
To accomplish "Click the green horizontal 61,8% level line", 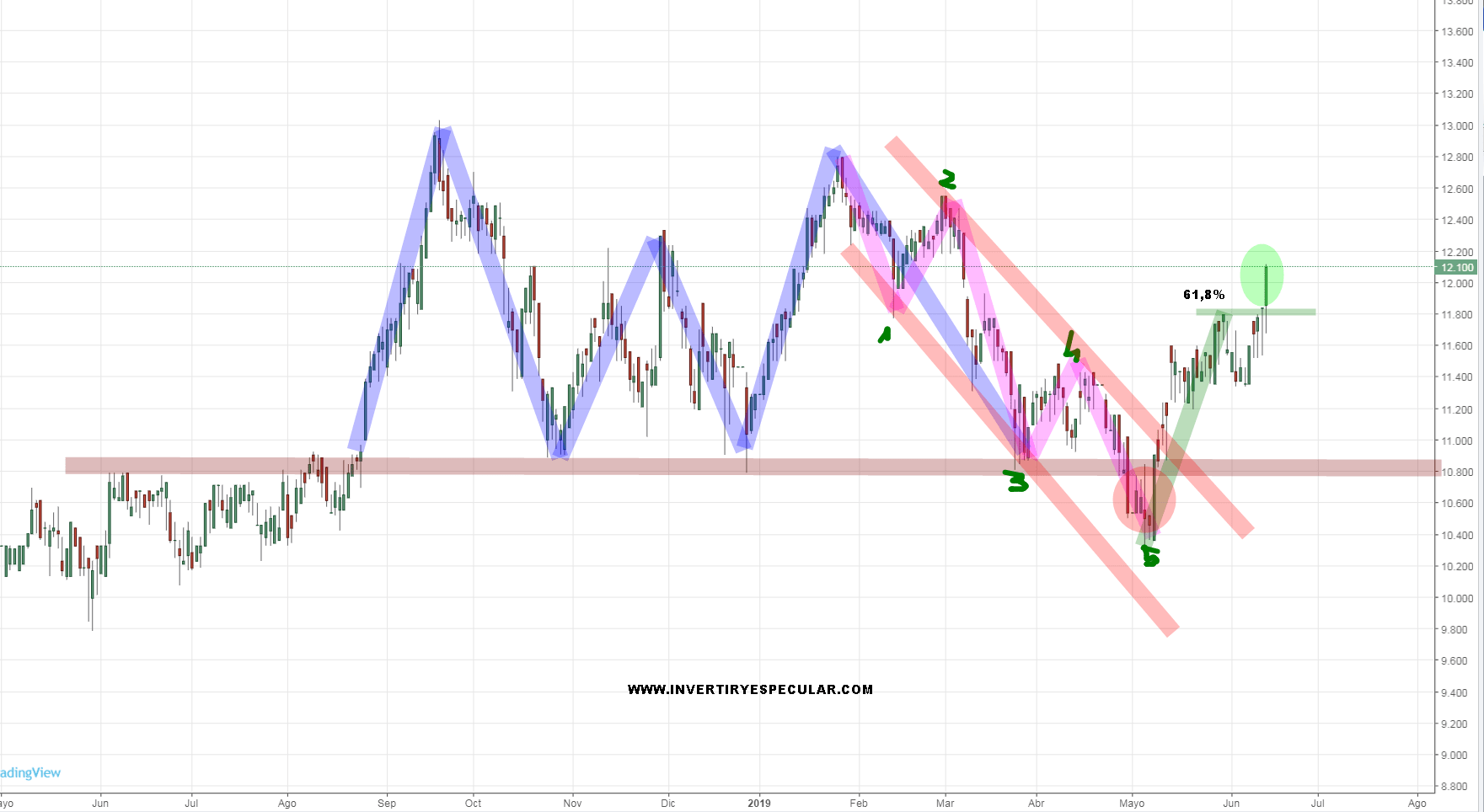I will (x=1289, y=313).
